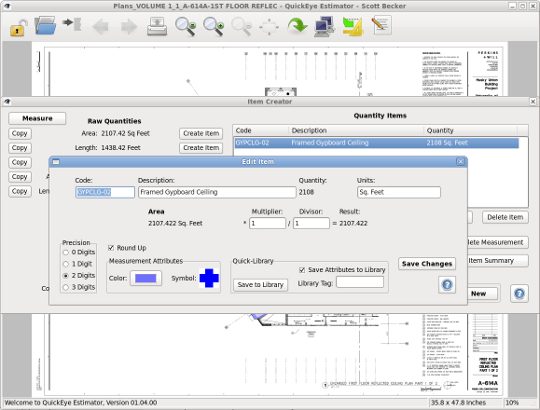Click the Item Summary button

(x=498, y=261)
